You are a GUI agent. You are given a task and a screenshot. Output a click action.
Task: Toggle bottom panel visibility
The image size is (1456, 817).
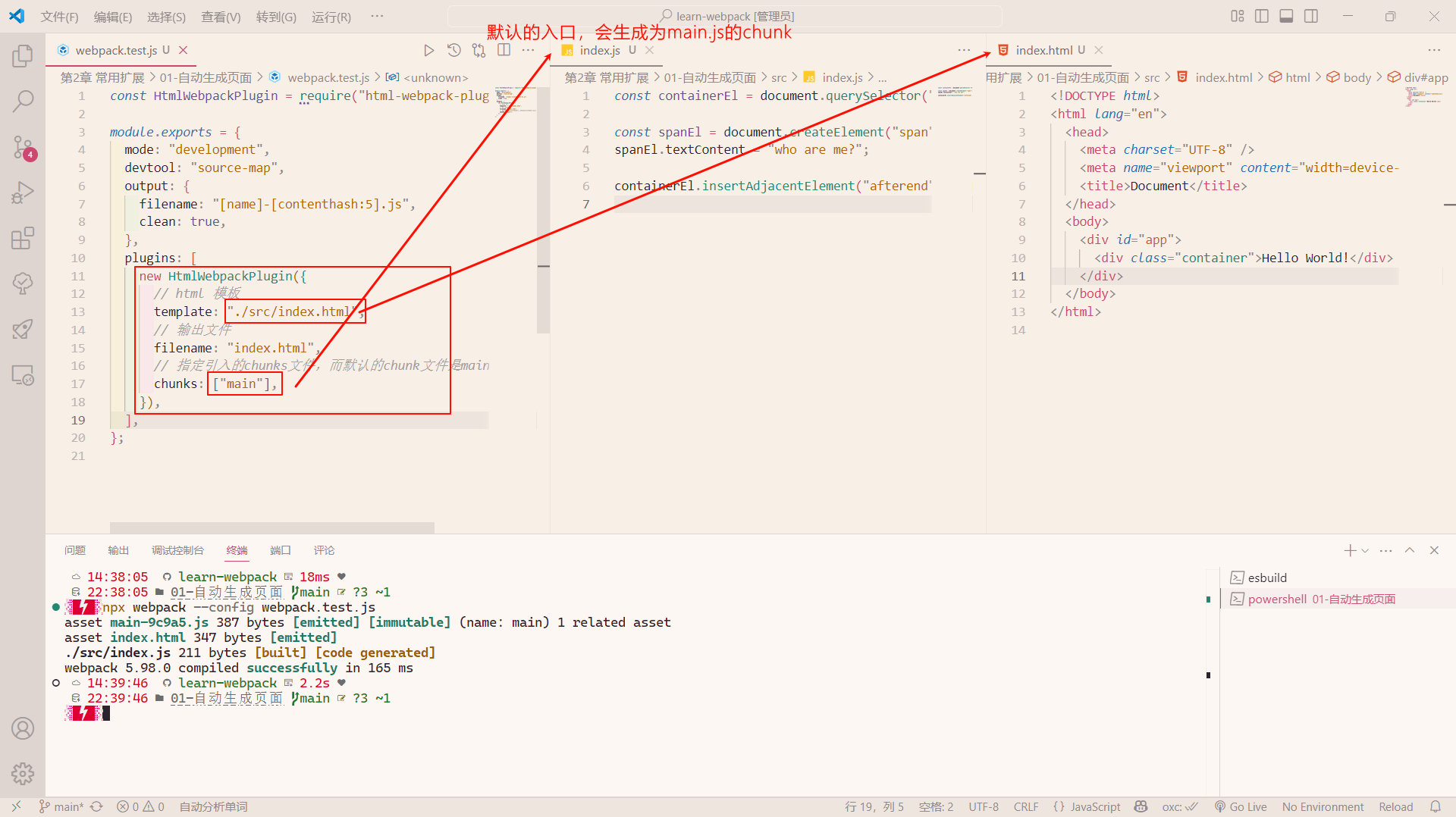tap(1286, 16)
